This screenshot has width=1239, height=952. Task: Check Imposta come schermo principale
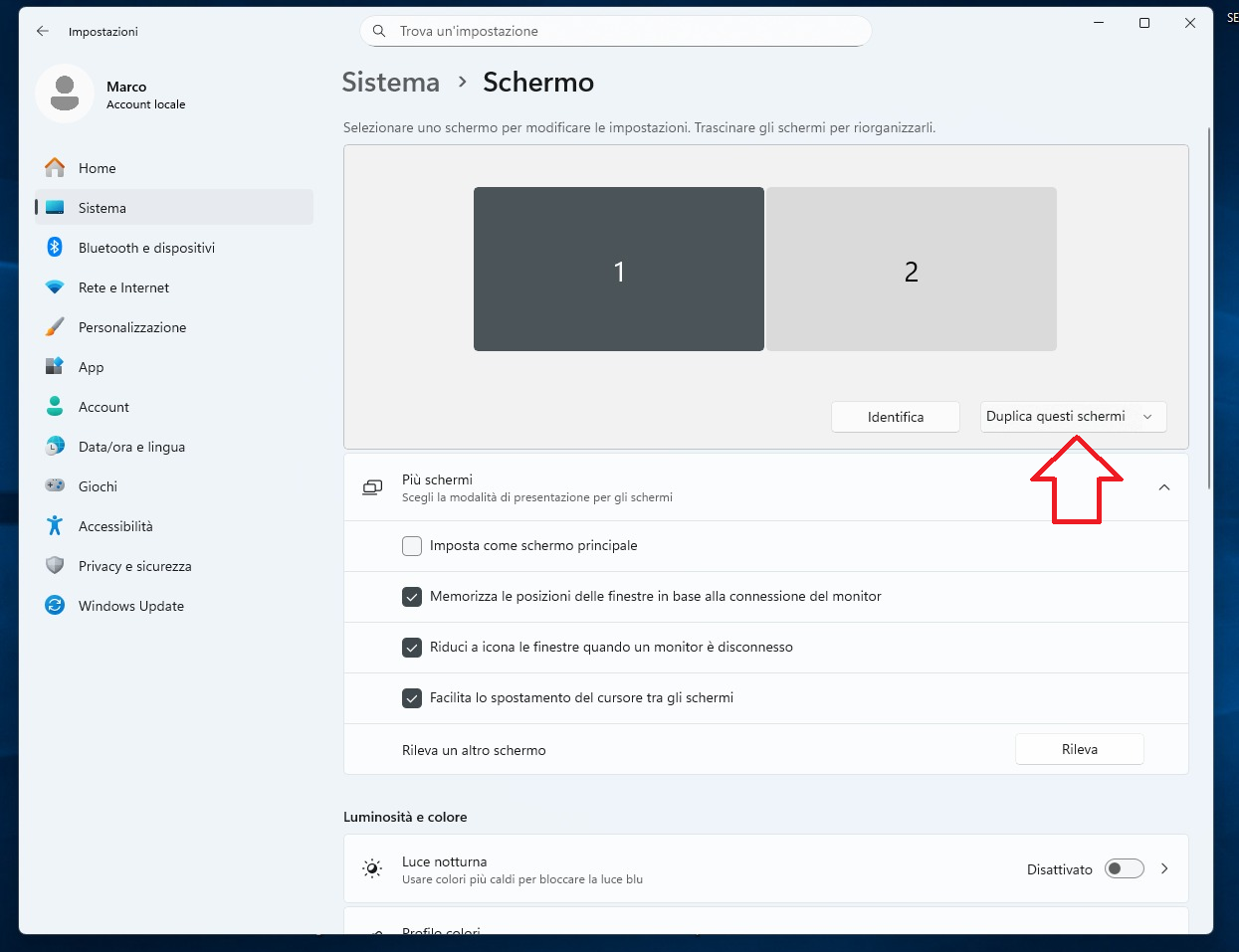pos(412,546)
